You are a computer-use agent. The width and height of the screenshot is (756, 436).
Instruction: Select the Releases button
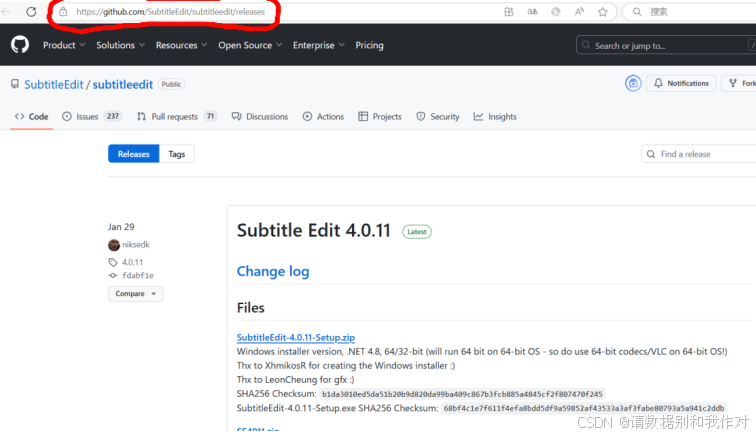[134, 154]
